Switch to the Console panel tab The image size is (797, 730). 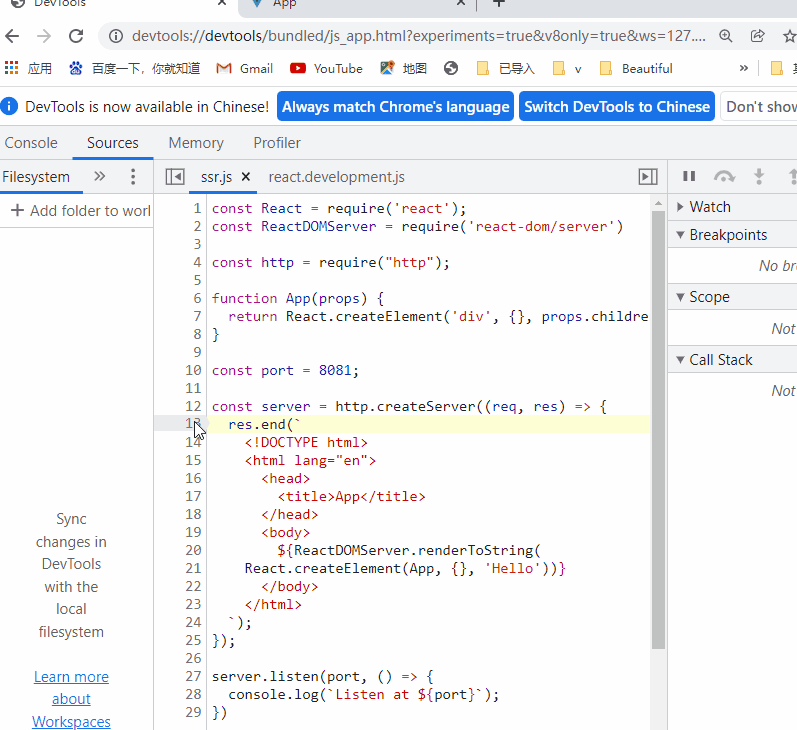31,143
